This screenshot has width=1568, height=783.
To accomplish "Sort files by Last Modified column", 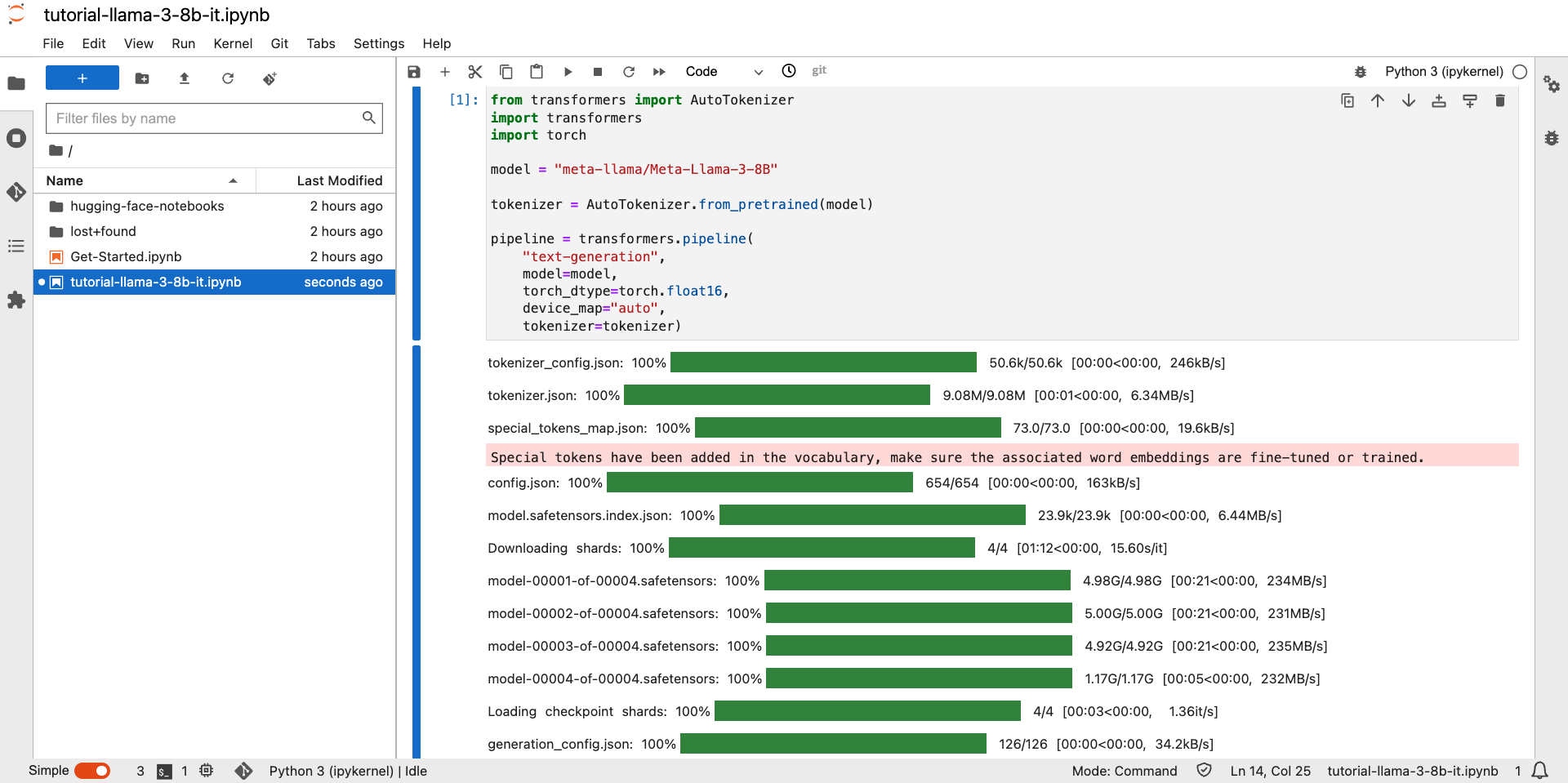I will tap(326, 180).
